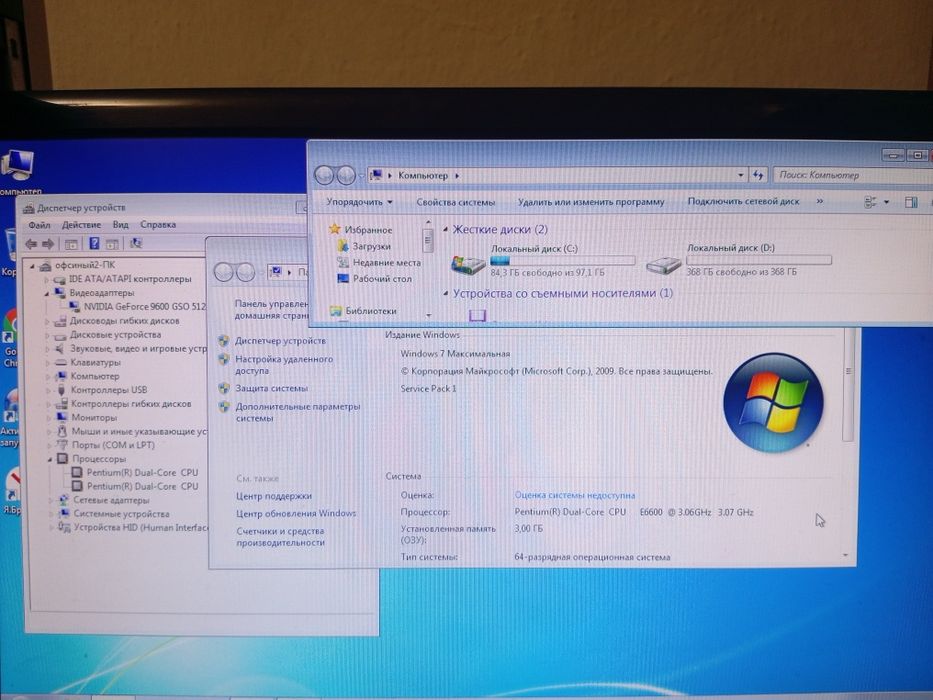This screenshot has width=933, height=700.
Task: Click refresh button next to address bar
Action: [757, 176]
